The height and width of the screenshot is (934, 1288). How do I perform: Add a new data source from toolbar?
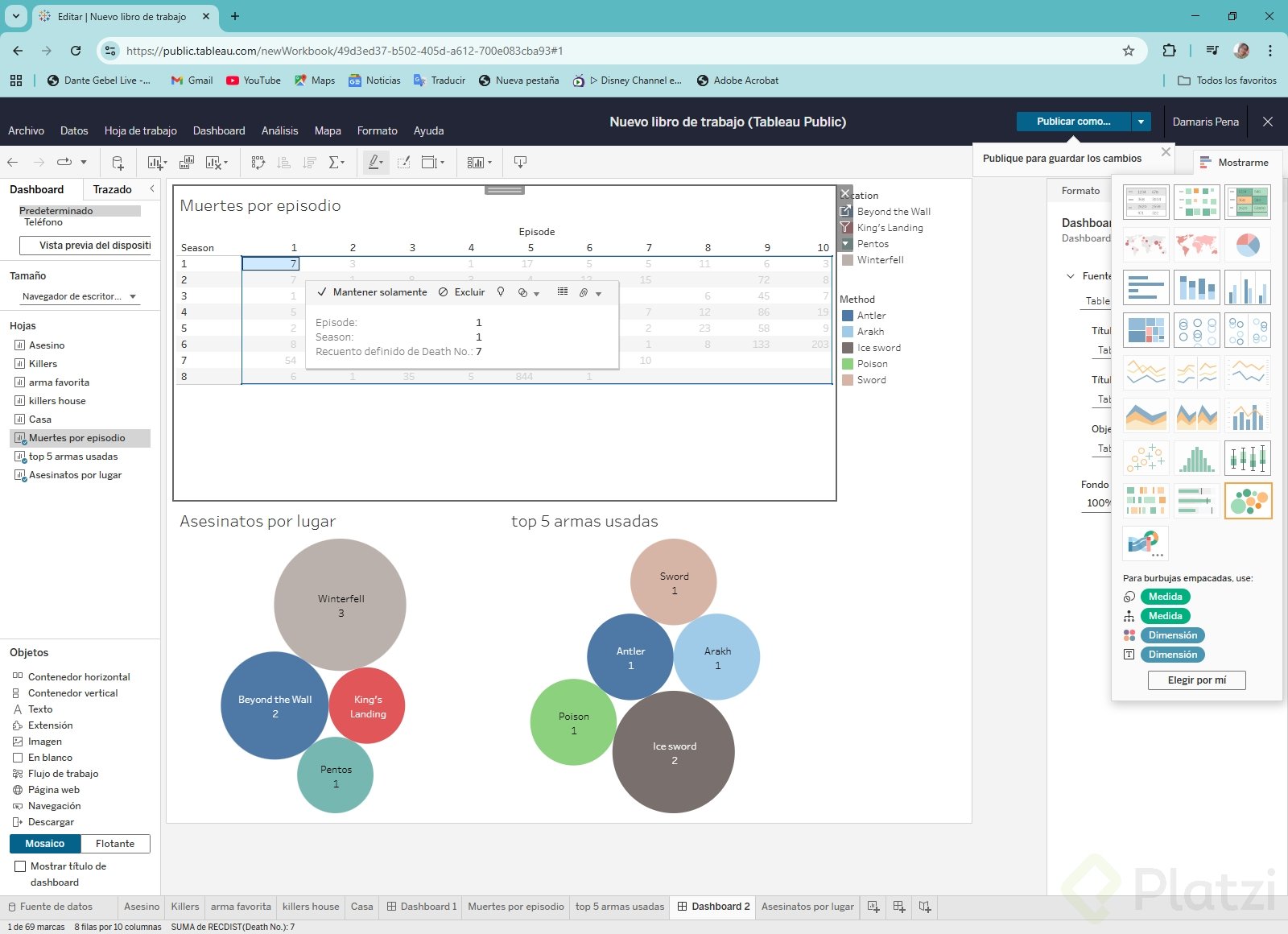118,163
